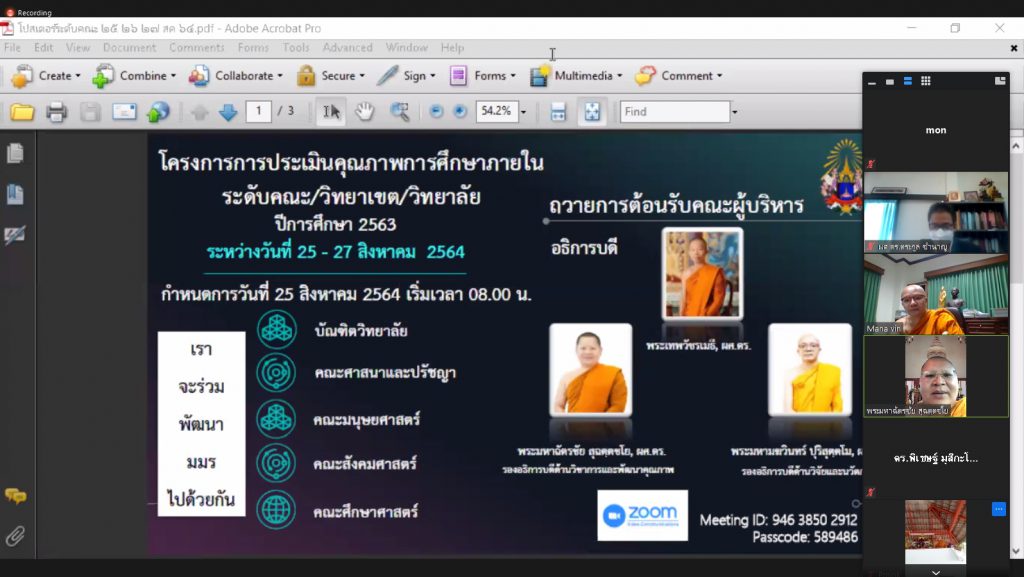This screenshot has width=1024, height=577.
Task: Open the Attachments paperclip panel
Action: 15,535
